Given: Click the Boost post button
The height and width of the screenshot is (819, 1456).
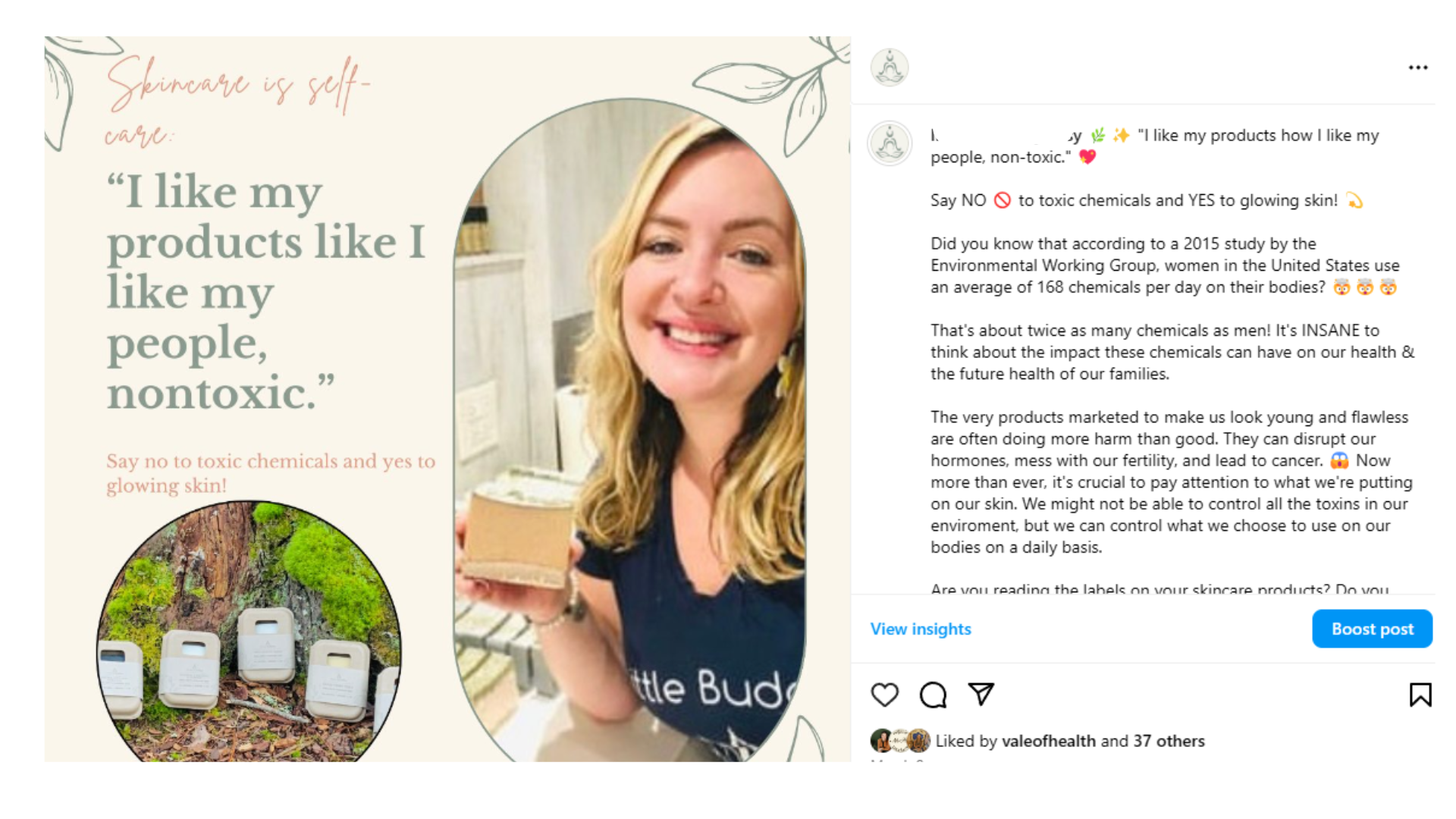Looking at the screenshot, I should tap(1372, 629).
